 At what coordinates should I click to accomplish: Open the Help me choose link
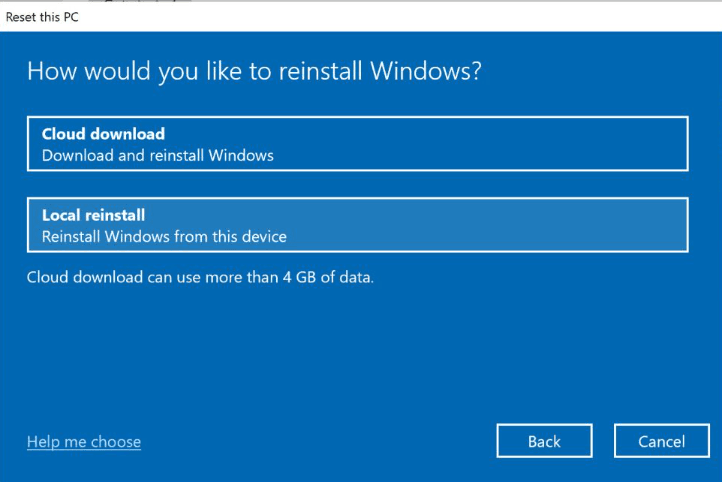(x=84, y=442)
